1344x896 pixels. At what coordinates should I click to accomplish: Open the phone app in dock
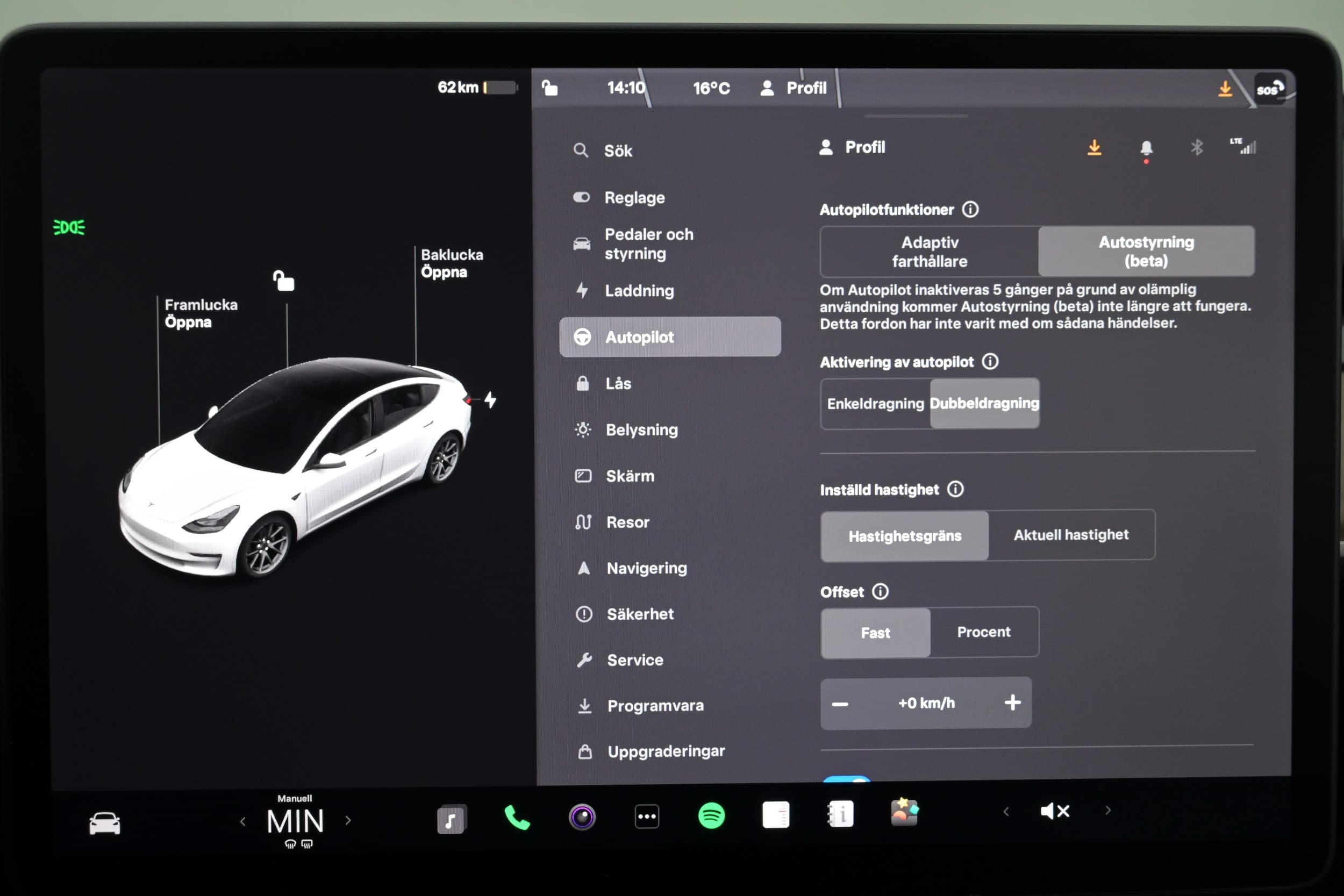[x=517, y=818]
